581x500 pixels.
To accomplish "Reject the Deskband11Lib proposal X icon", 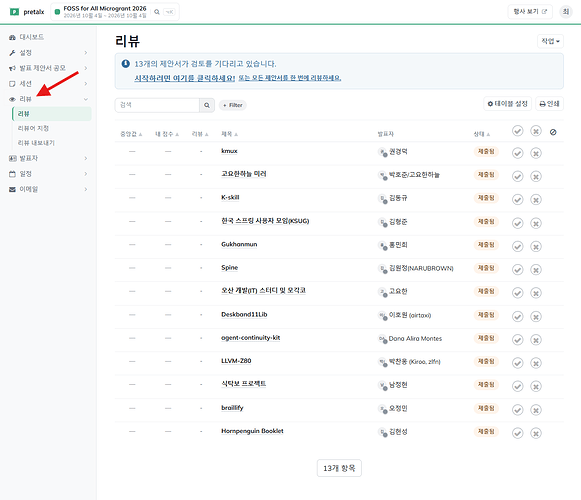I will coord(536,316).
